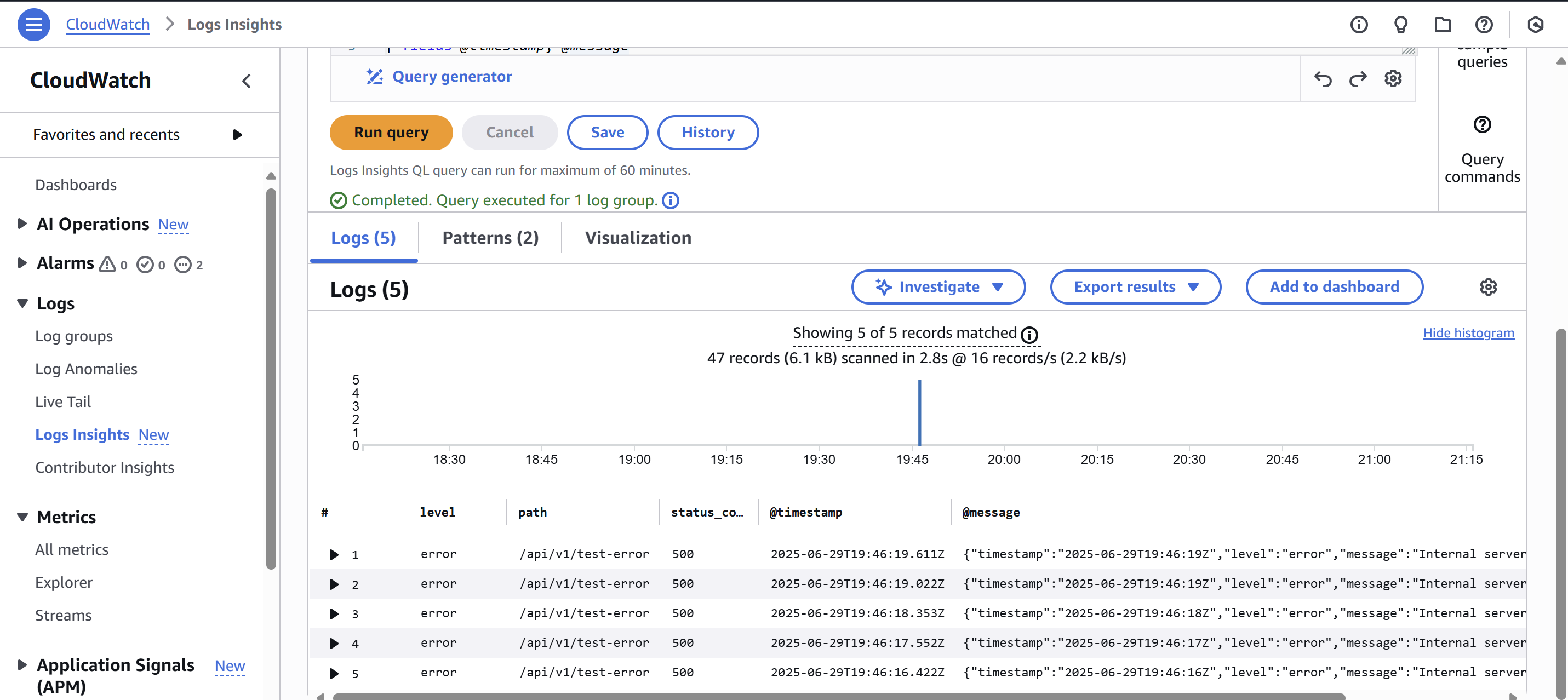Open query editor settings gear
Image resolution: width=1568 pixels, height=700 pixels.
tap(1393, 78)
